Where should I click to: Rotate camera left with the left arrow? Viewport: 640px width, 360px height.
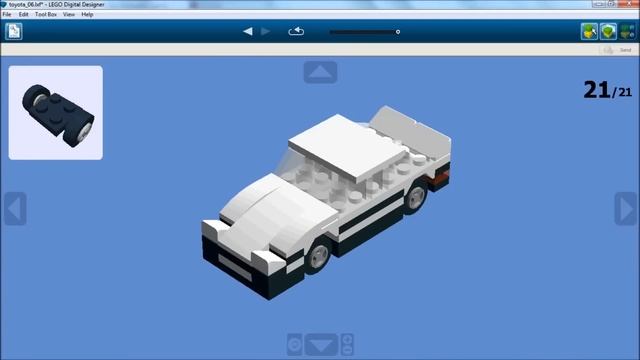click(15, 209)
